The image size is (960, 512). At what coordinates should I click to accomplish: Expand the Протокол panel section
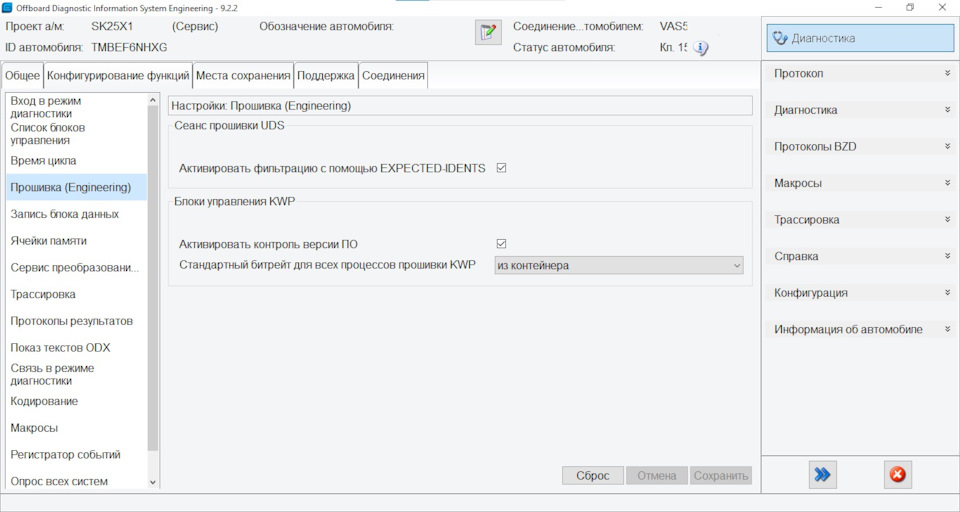[x=860, y=73]
